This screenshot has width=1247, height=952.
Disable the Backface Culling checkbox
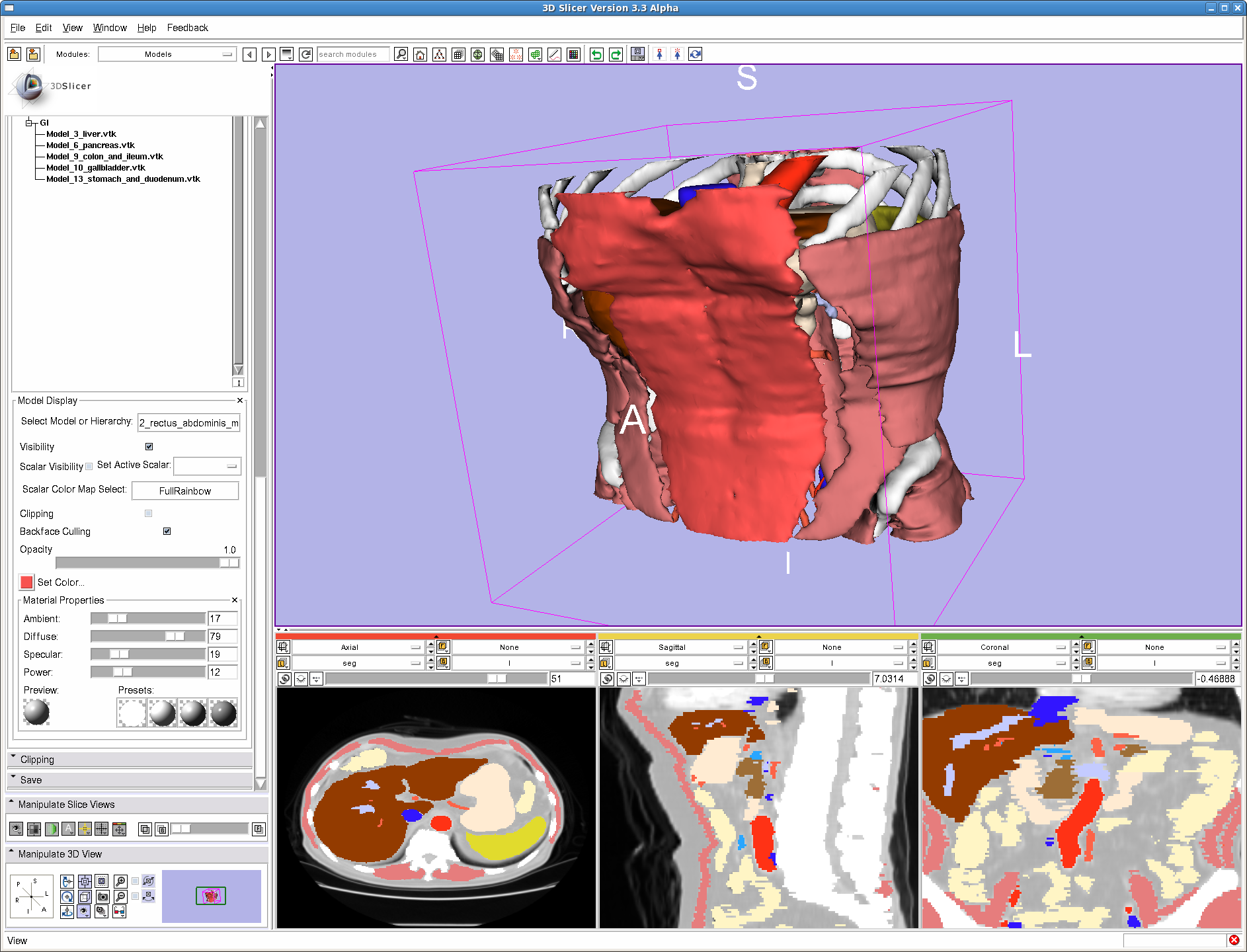click(x=167, y=532)
